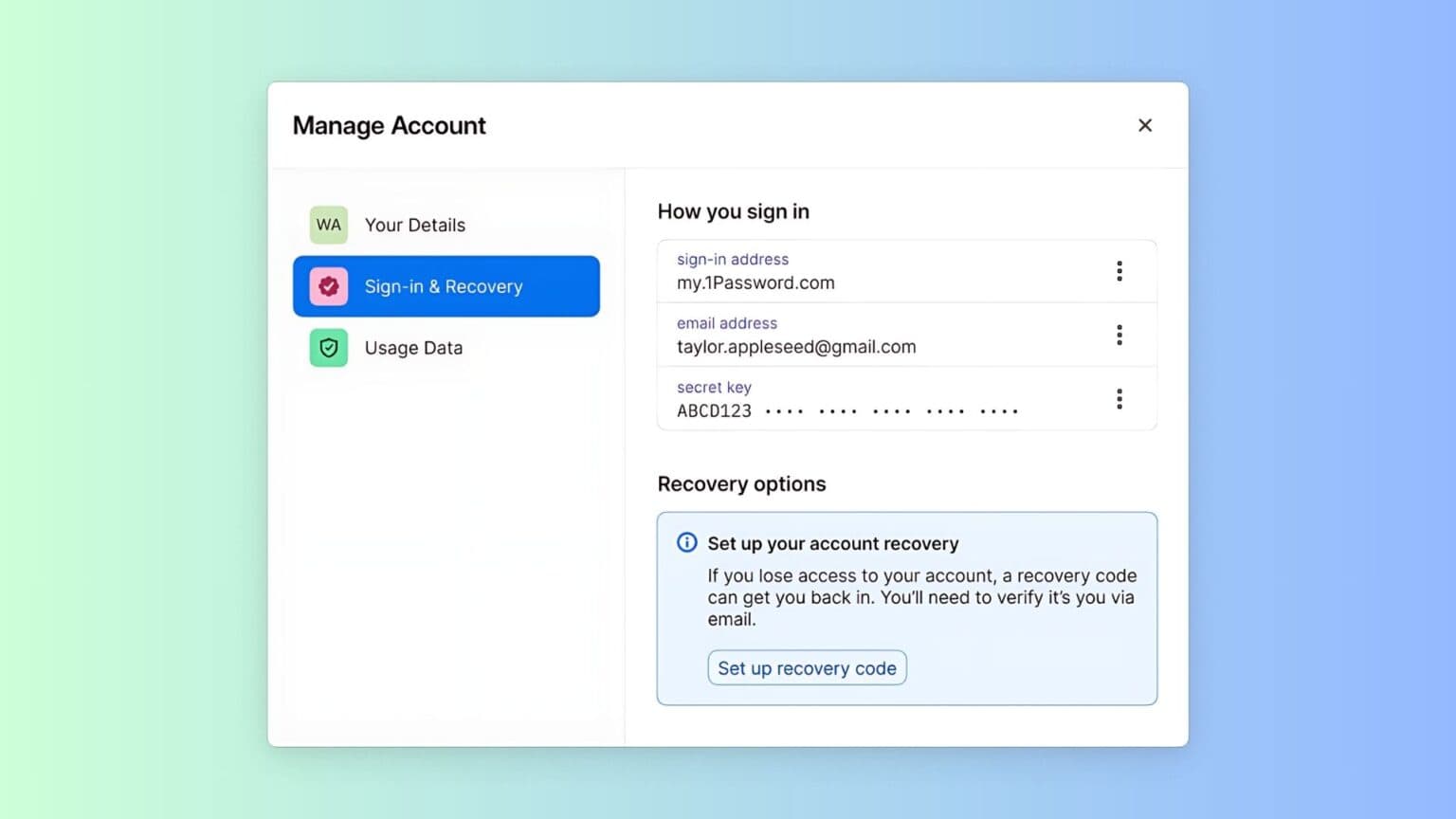Open the sign-in address options menu
This screenshot has height=819, width=1456.
[1119, 271]
